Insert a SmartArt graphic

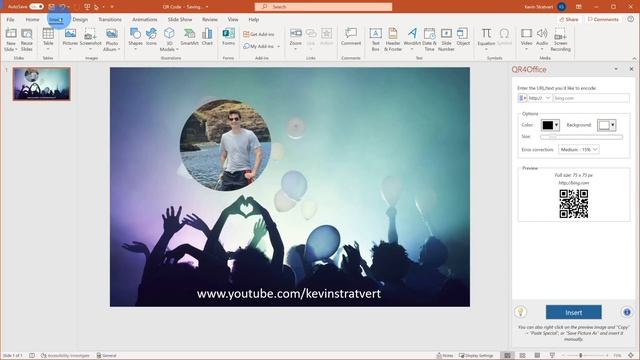189,37
